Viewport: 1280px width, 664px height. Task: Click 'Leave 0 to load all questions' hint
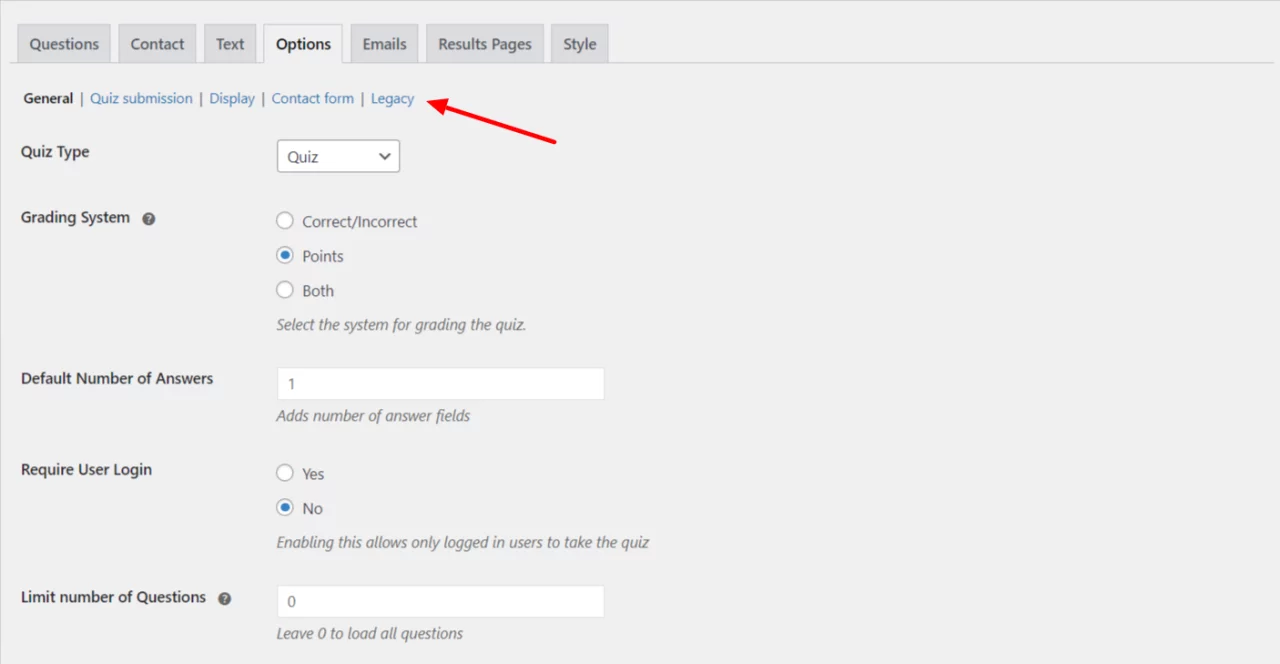click(x=370, y=633)
